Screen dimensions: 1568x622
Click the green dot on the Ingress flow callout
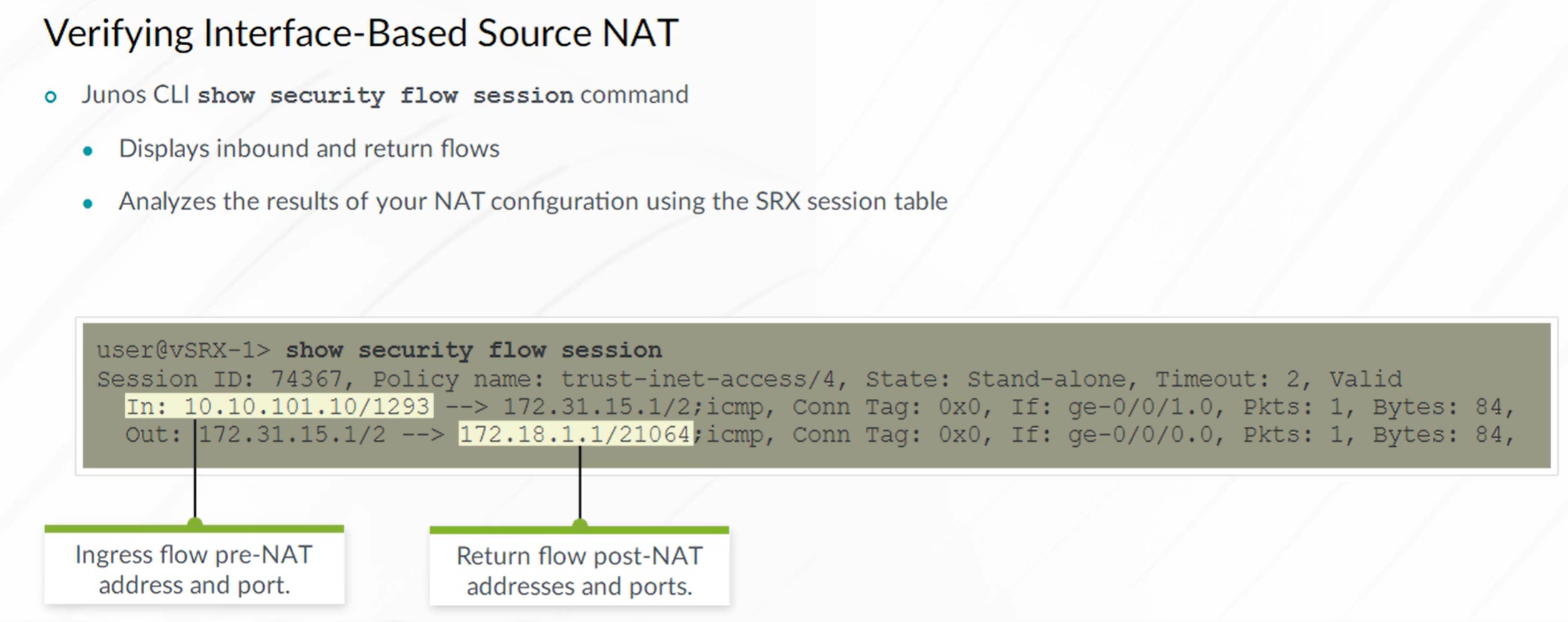[x=194, y=524]
